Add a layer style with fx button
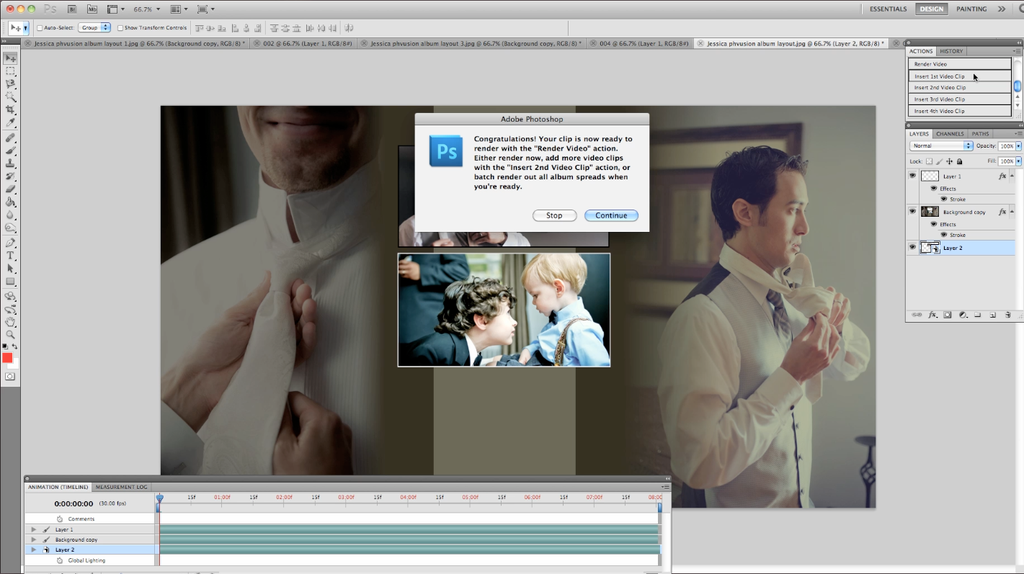 (933, 315)
